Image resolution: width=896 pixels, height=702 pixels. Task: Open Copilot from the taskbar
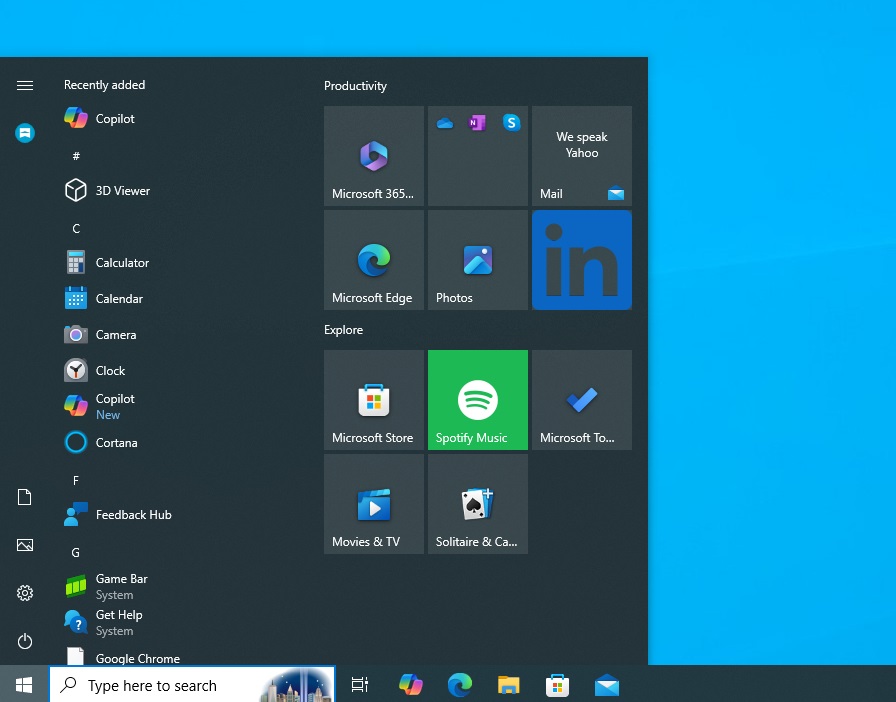pyautogui.click(x=411, y=685)
